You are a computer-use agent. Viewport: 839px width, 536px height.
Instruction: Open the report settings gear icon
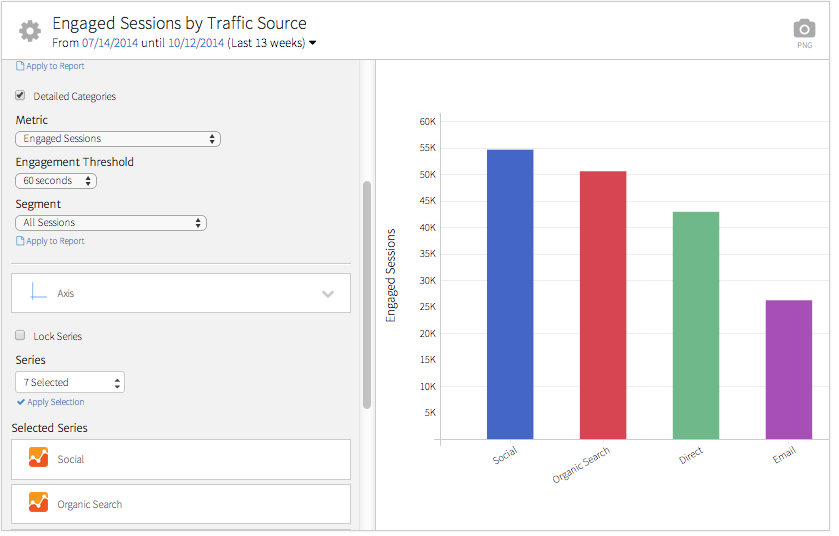(x=29, y=31)
